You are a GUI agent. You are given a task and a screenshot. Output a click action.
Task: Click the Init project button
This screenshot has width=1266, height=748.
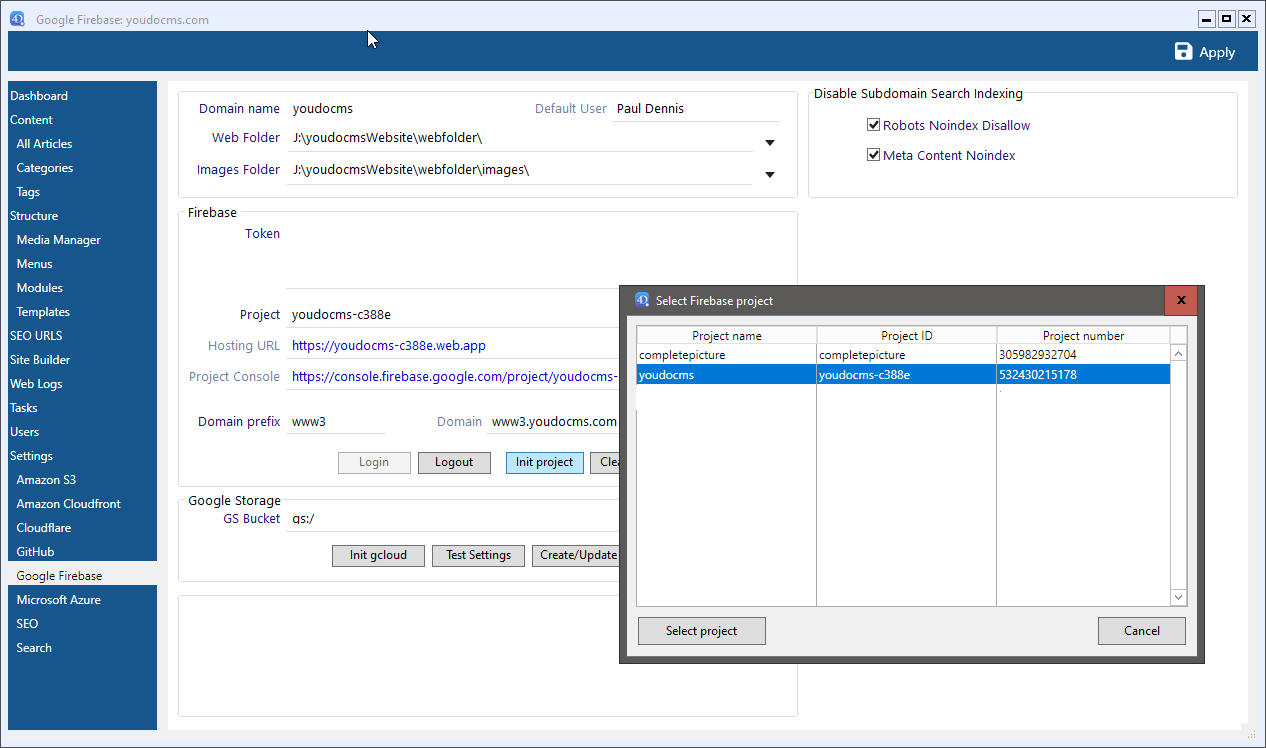coord(545,463)
